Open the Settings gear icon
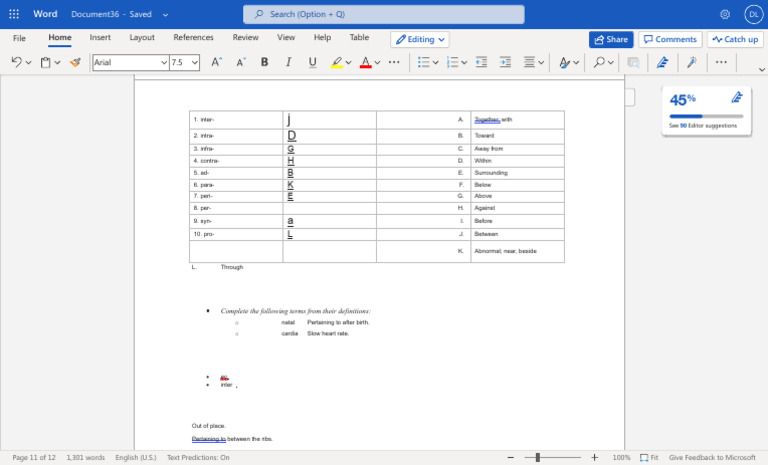 [x=725, y=14]
